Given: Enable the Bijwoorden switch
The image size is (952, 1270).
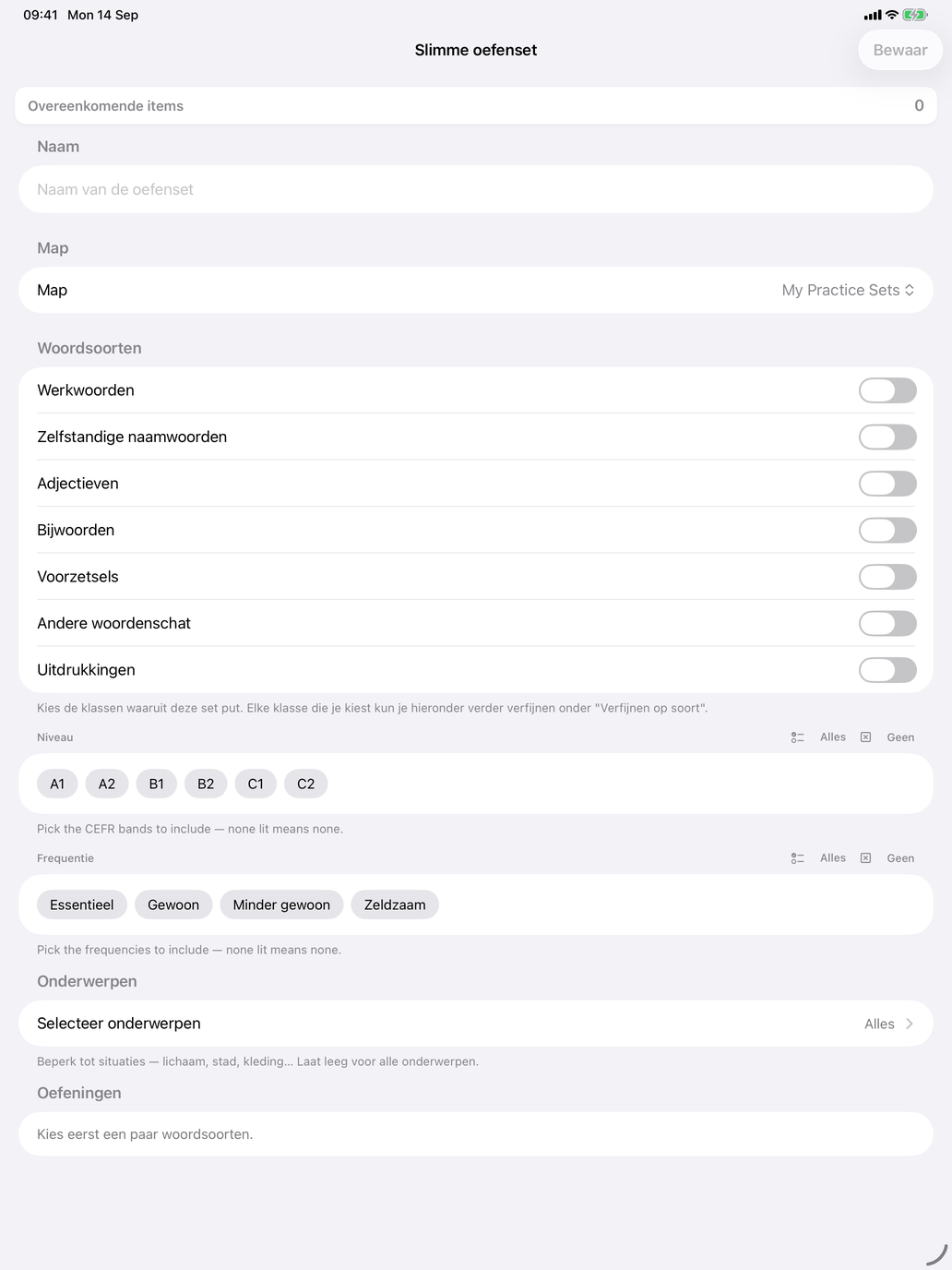Looking at the screenshot, I should point(887,531).
